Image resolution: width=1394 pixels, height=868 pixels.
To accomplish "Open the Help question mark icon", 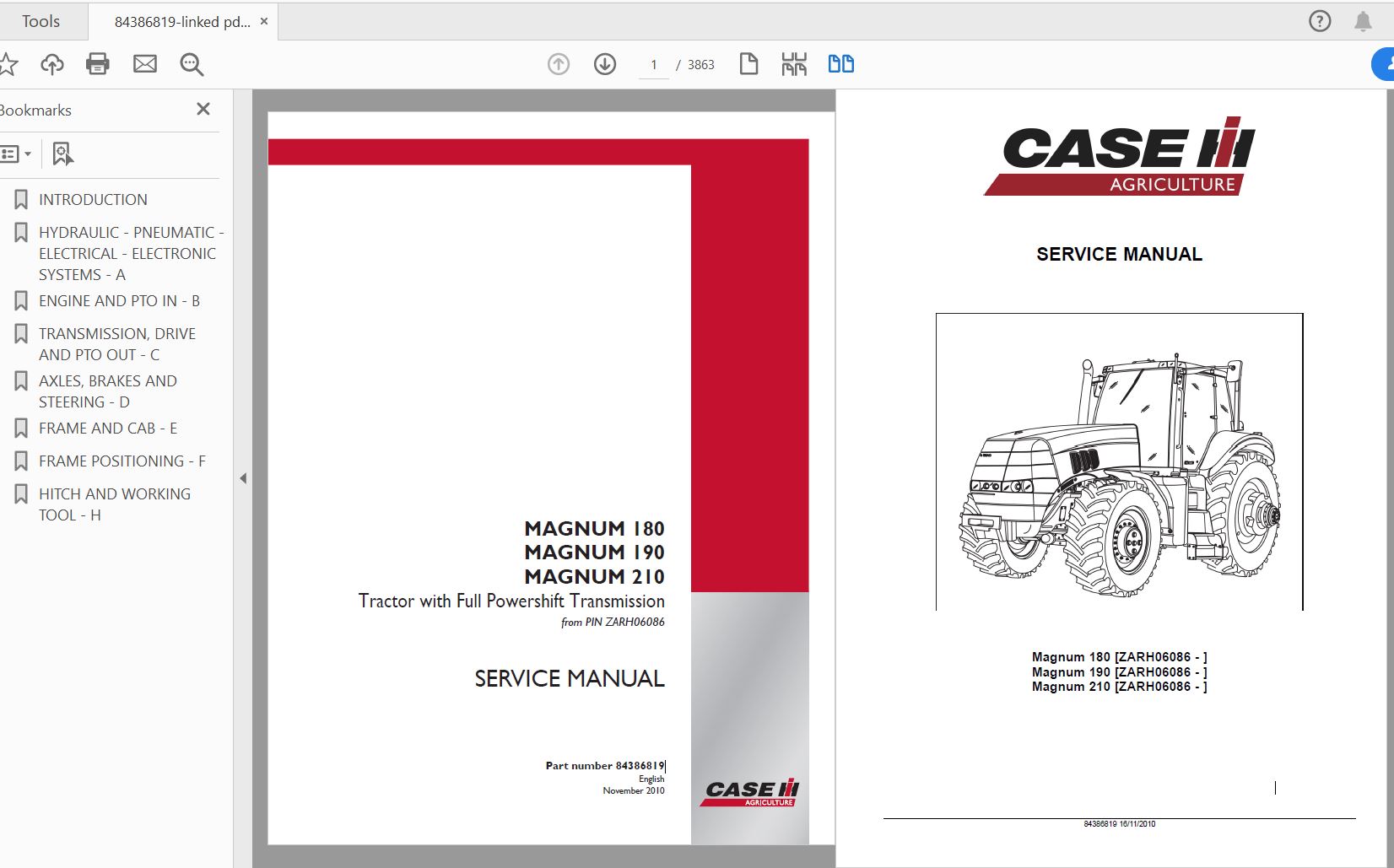I will pyautogui.click(x=1320, y=21).
